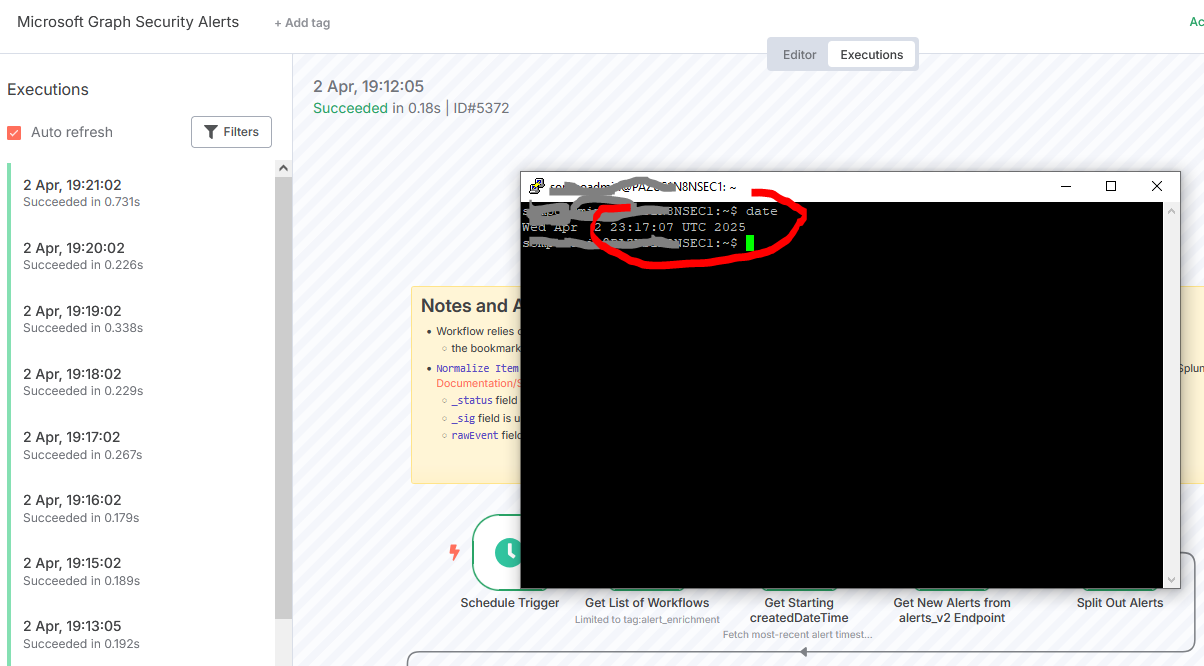The height and width of the screenshot is (666, 1204).
Task: Click the Succeeded status in execution header
Action: point(350,108)
